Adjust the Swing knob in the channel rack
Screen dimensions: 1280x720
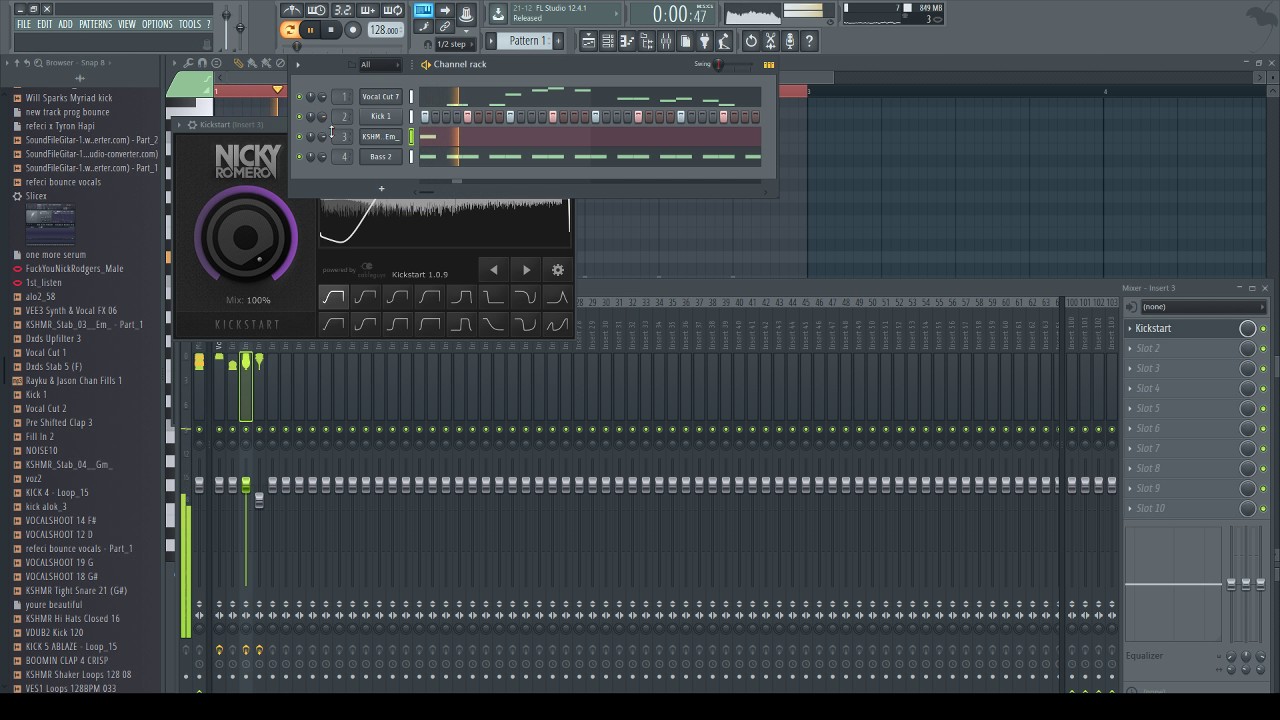pyautogui.click(x=718, y=65)
